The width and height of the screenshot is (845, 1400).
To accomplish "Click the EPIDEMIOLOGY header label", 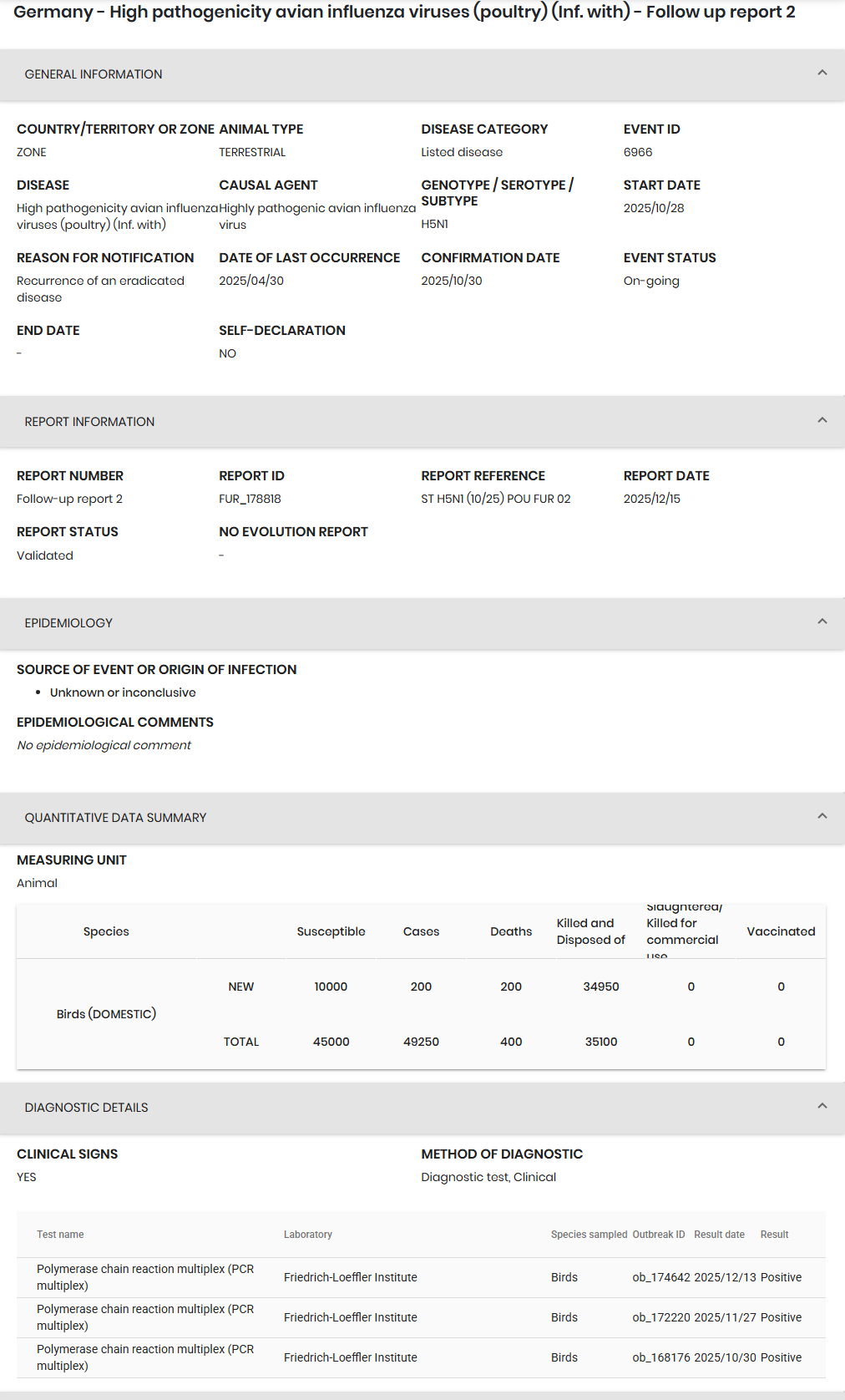I will [x=68, y=623].
